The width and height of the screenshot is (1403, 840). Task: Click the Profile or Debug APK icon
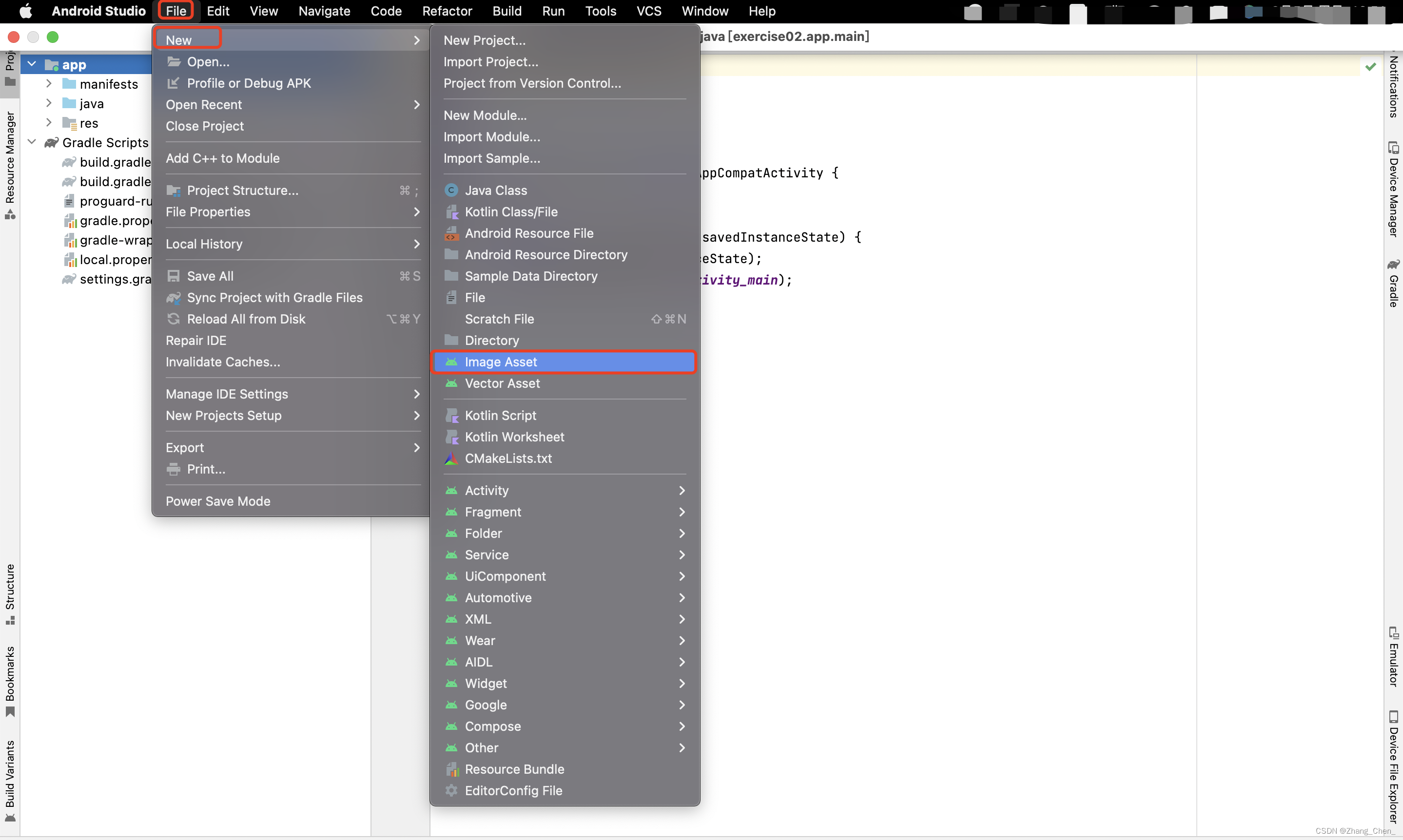173,83
